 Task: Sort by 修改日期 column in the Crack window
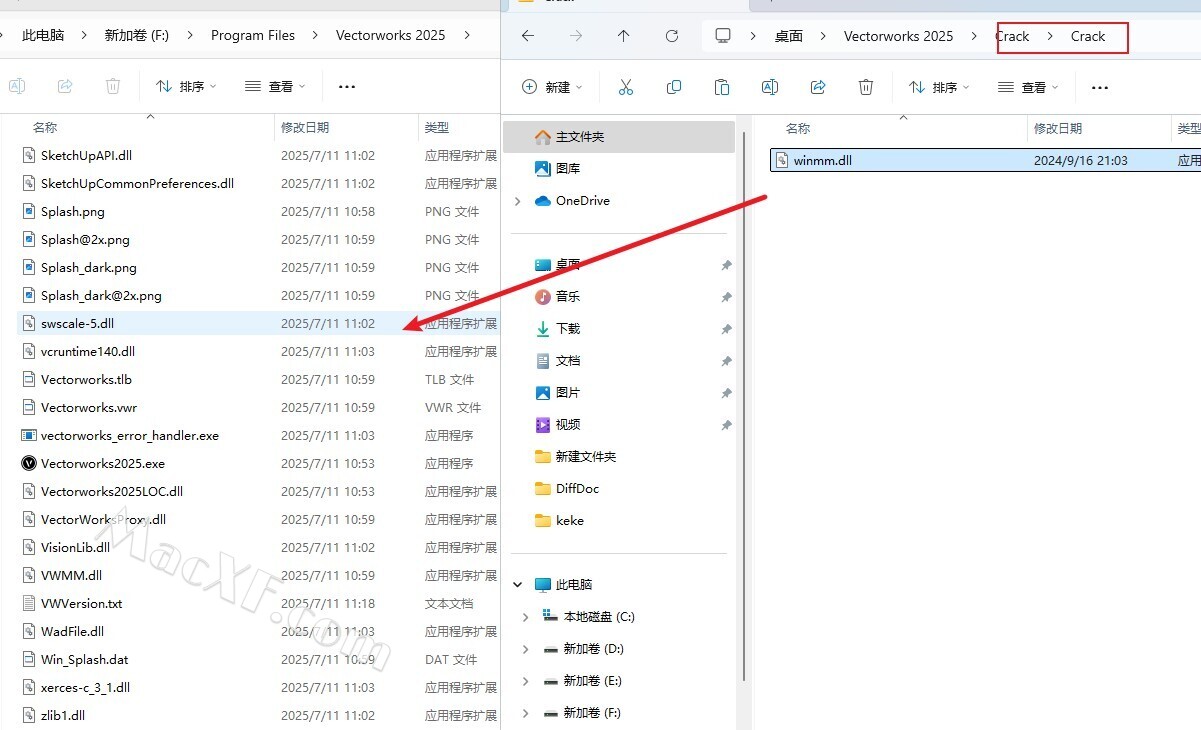pyautogui.click(x=1059, y=129)
